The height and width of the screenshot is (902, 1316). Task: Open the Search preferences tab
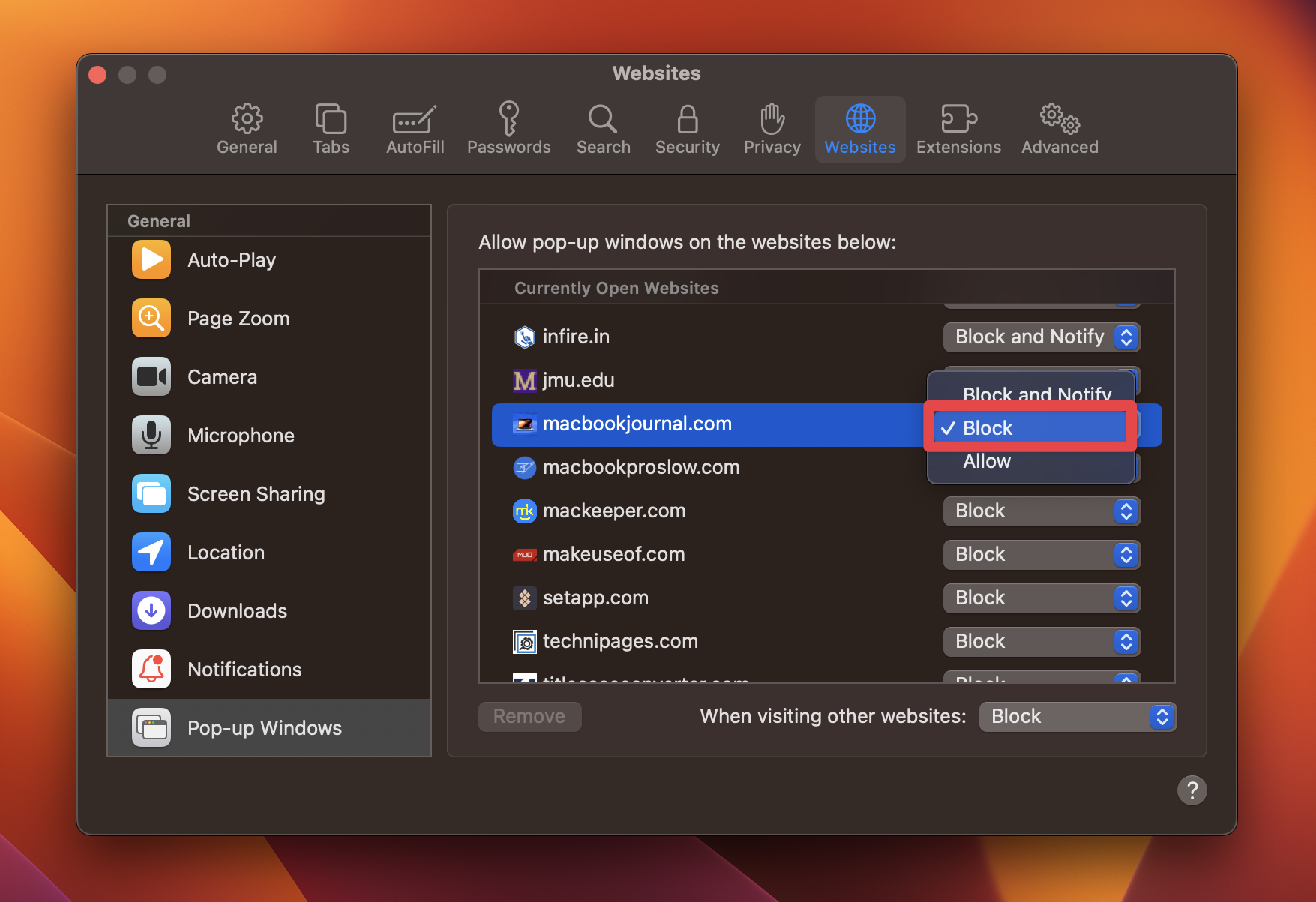[x=603, y=130]
